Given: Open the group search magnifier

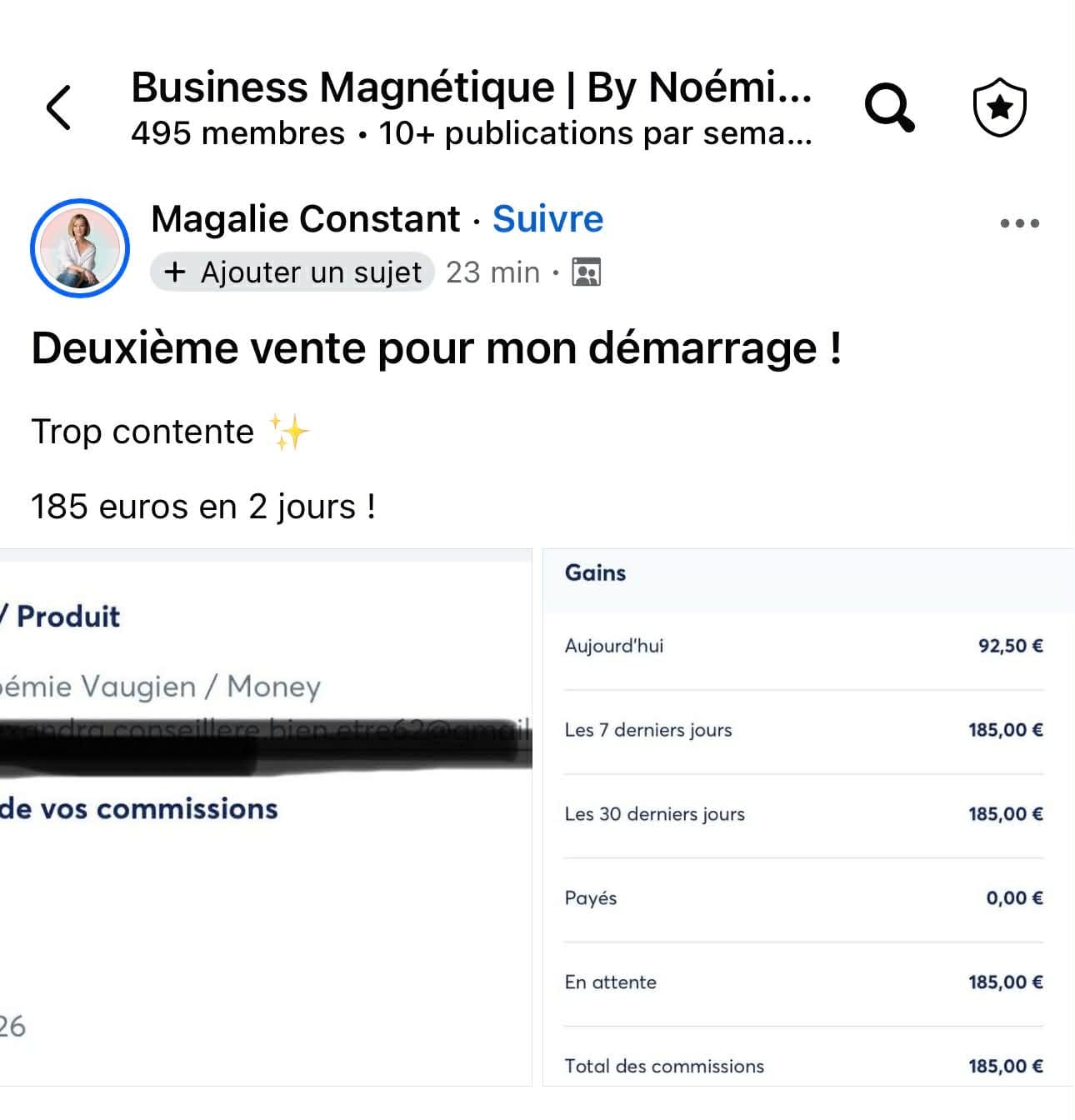Looking at the screenshot, I should click(x=889, y=107).
